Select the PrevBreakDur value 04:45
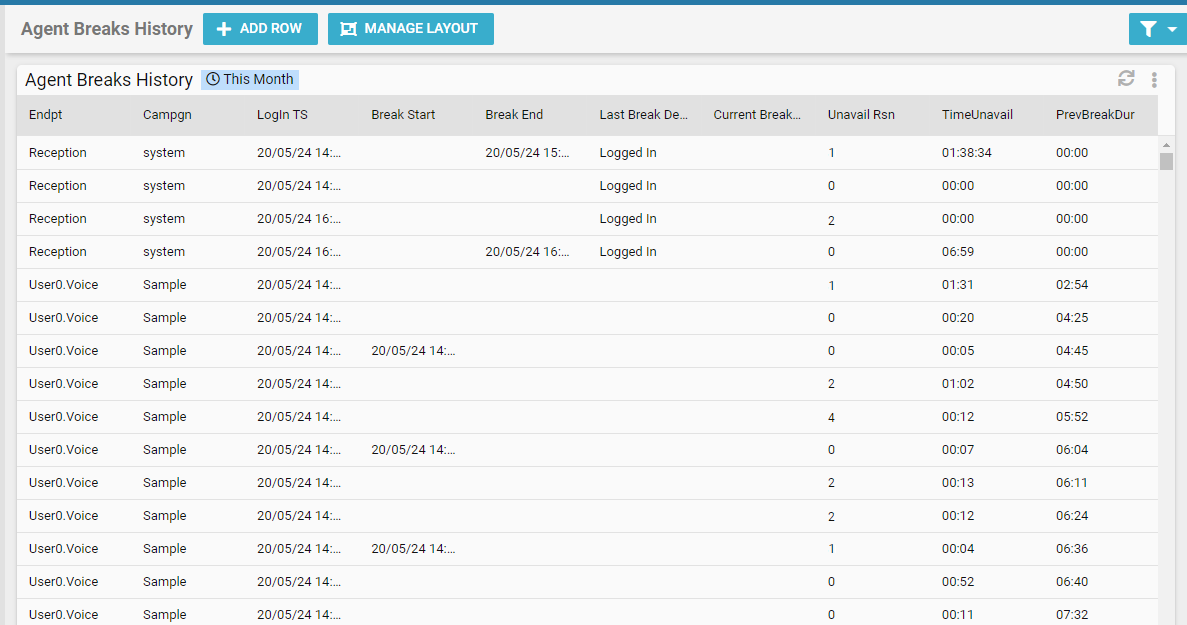The height and width of the screenshot is (625, 1187). coord(1072,351)
